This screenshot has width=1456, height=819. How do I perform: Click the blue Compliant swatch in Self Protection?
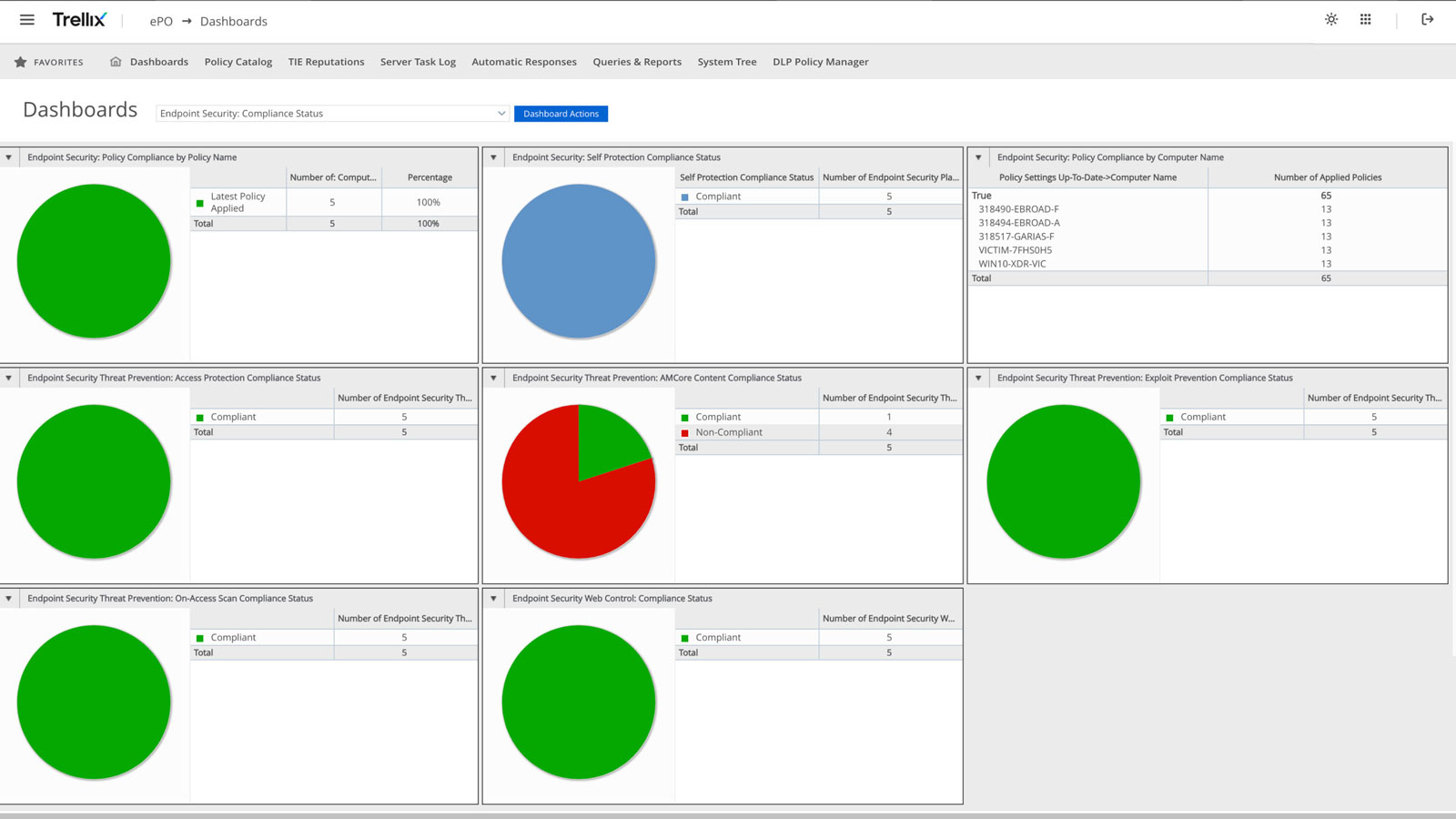[685, 197]
